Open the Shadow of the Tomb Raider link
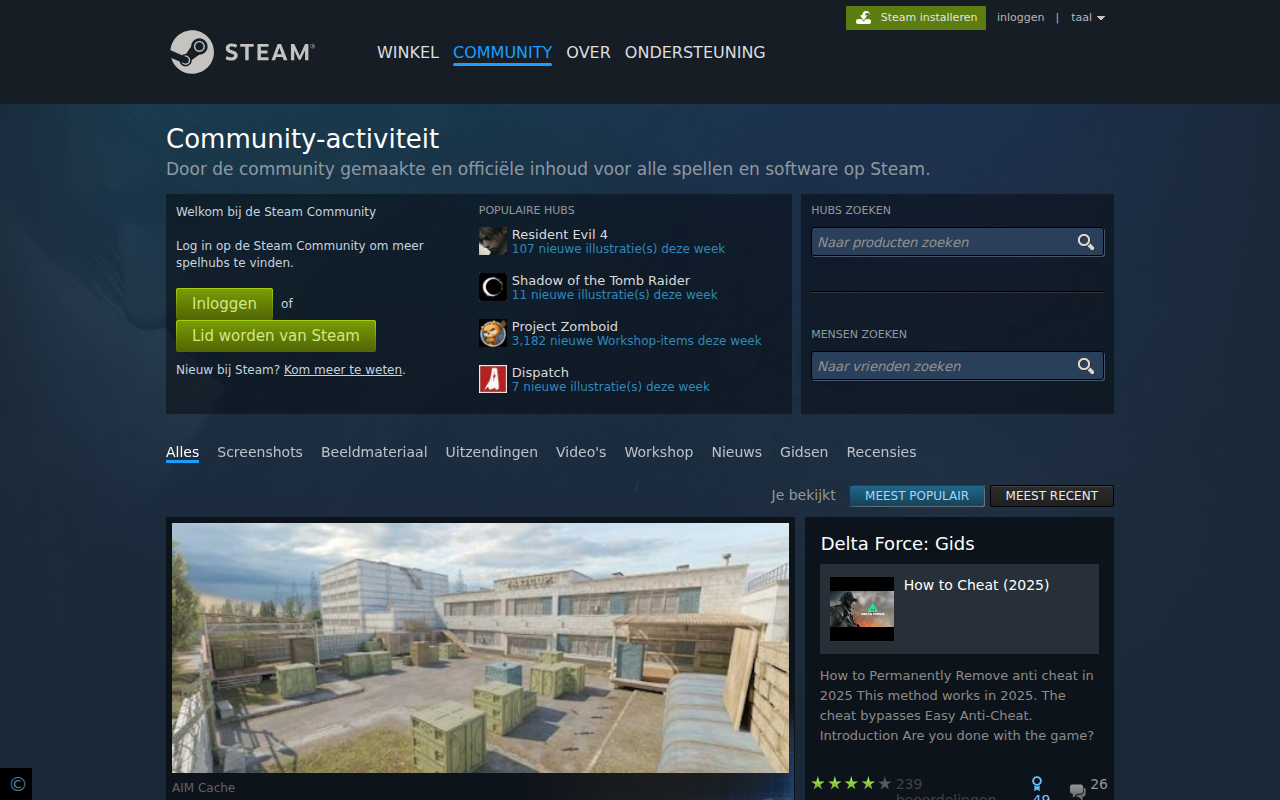The width and height of the screenshot is (1280, 800). pyautogui.click(x=601, y=280)
